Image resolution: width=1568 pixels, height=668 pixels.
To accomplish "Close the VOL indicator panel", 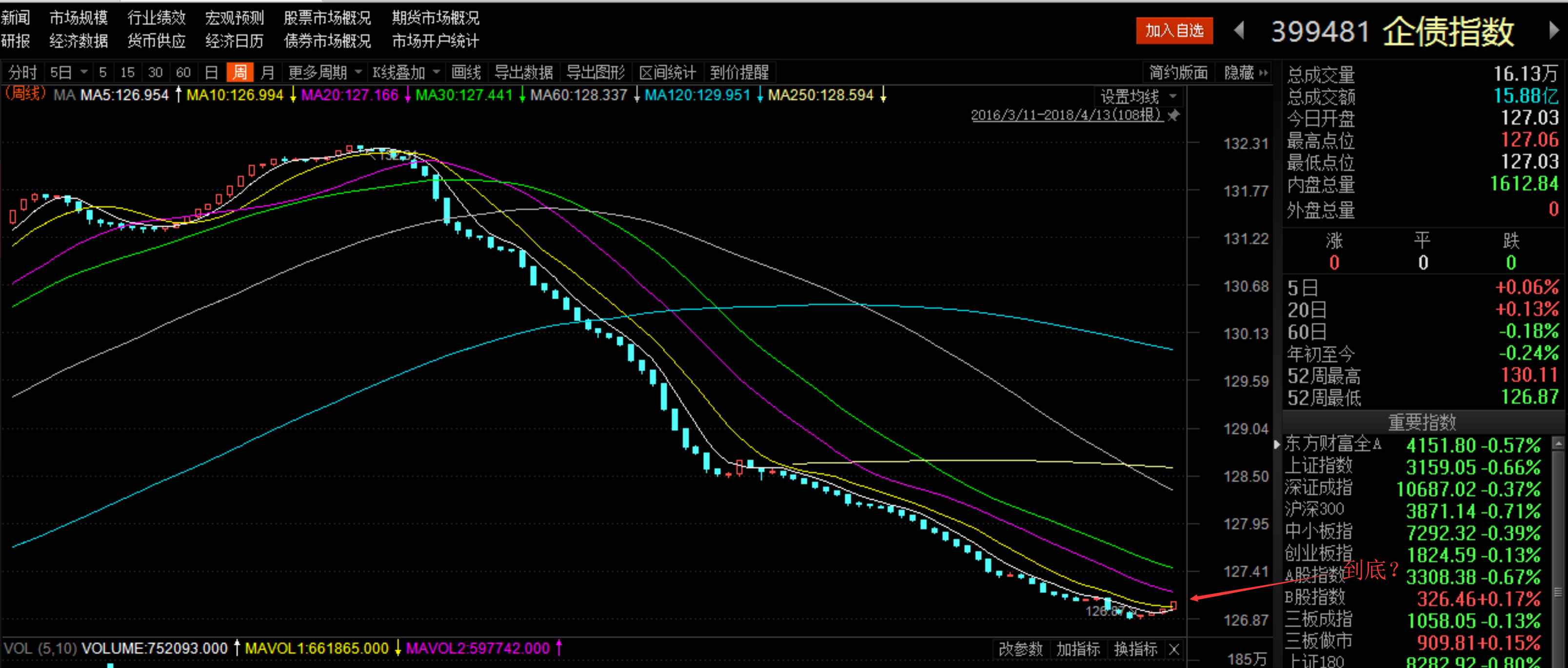I will point(1174,649).
